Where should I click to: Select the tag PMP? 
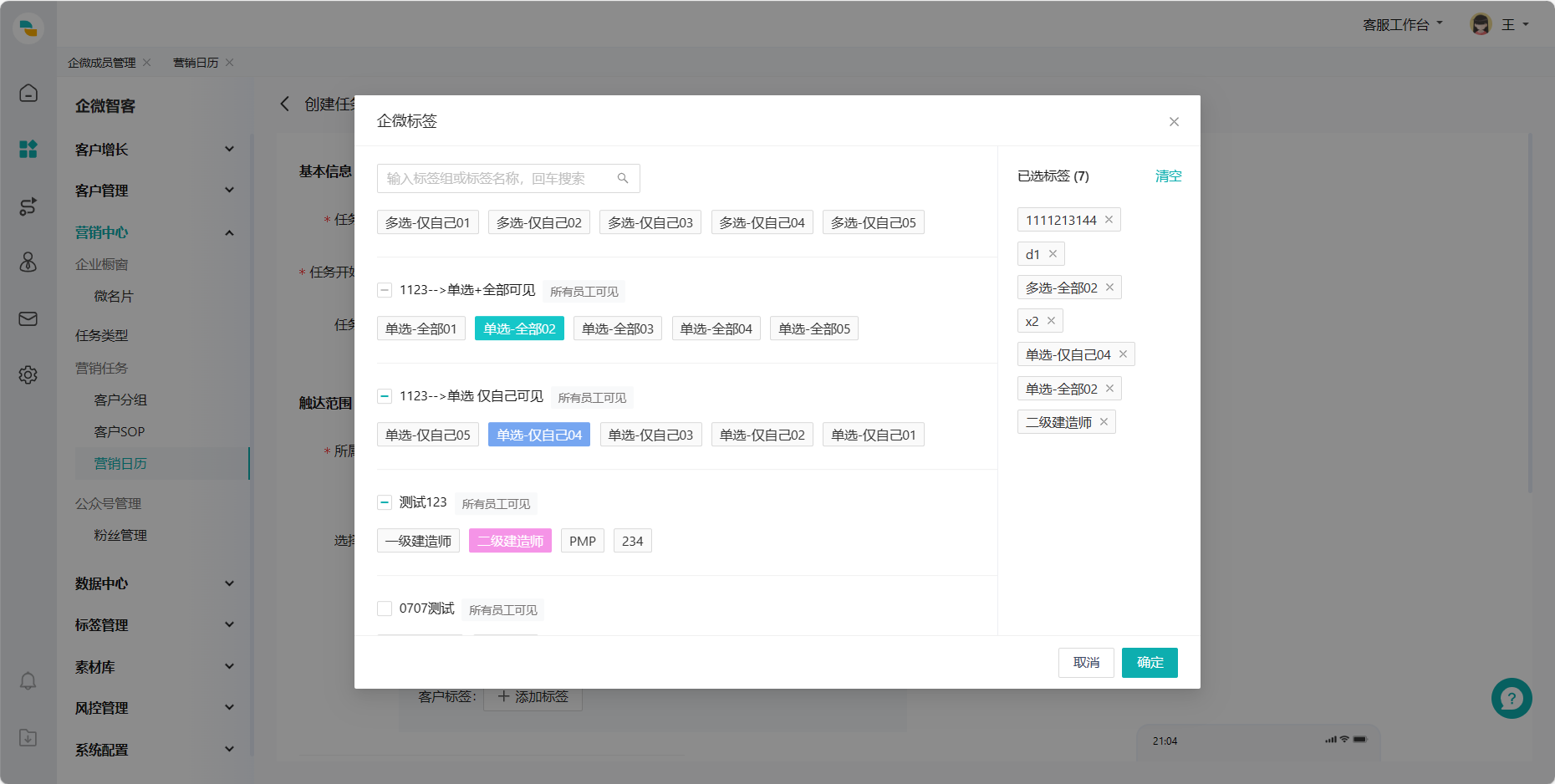tap(583, 541)
